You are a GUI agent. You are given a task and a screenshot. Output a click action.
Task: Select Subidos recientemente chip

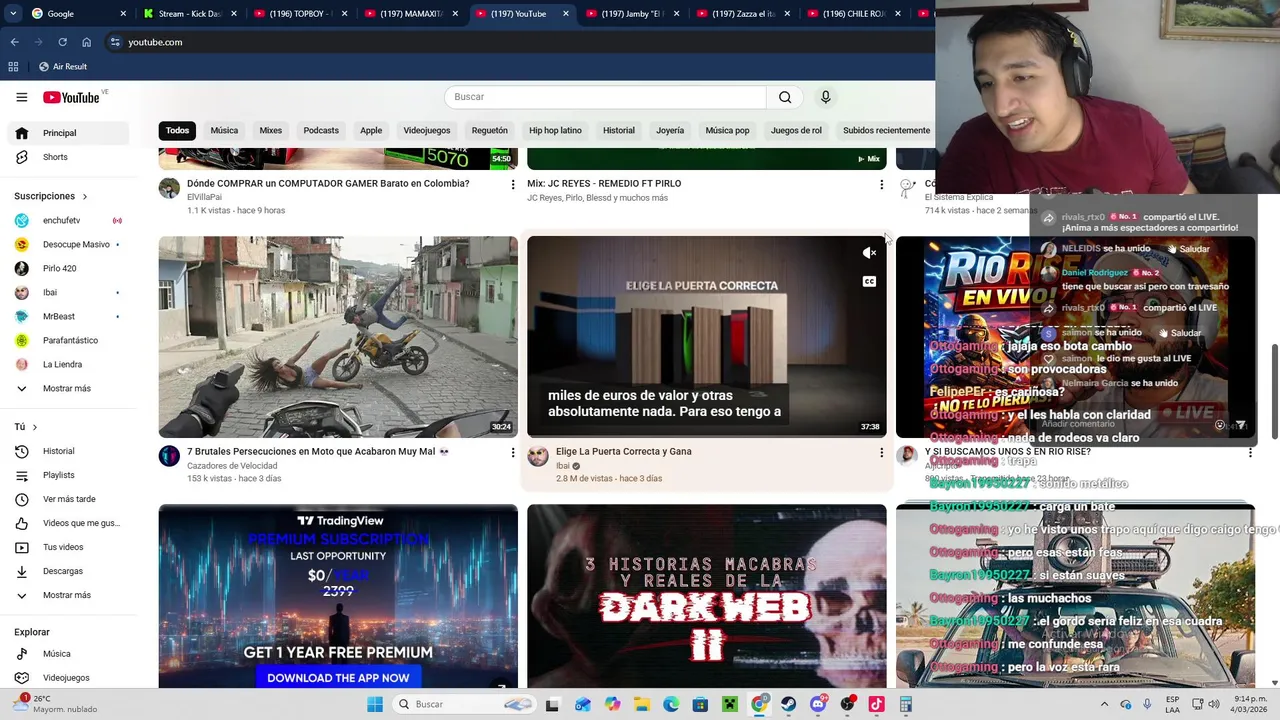click(886, 130)
